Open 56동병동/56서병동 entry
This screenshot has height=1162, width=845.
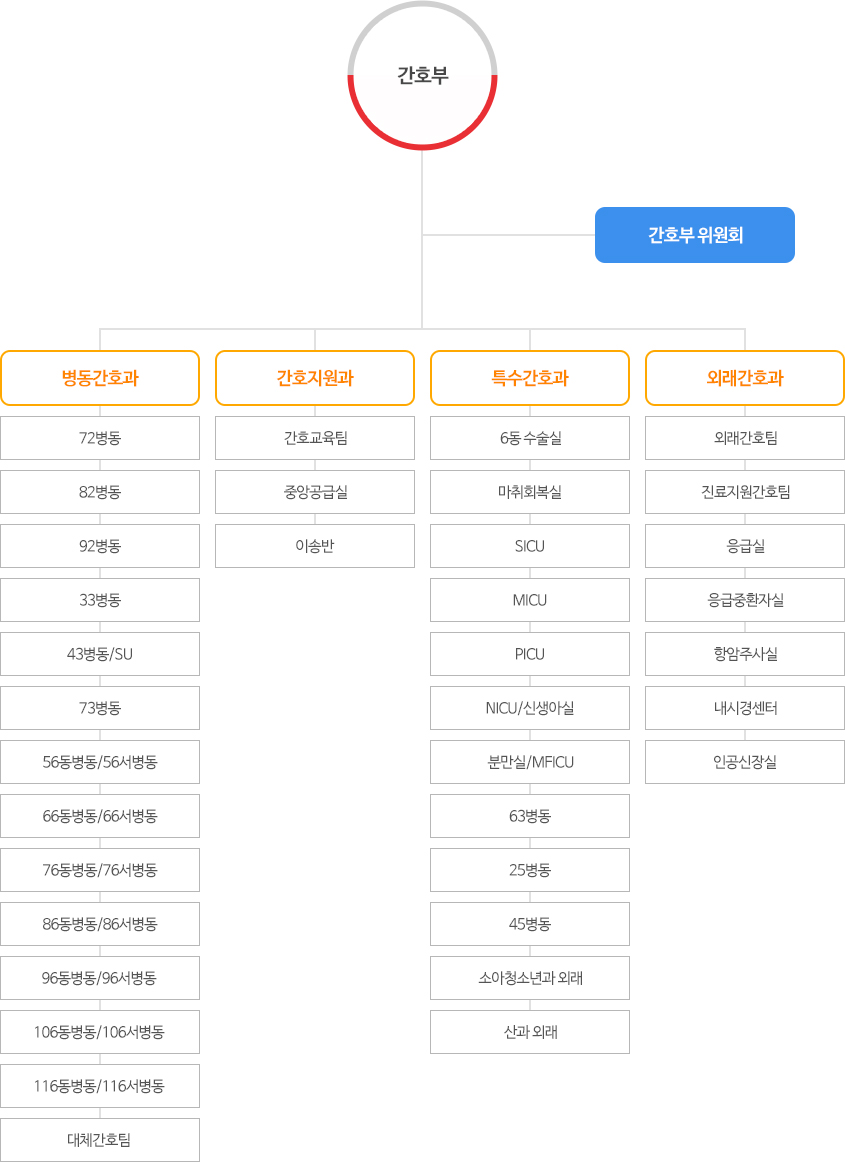(100, 762)
